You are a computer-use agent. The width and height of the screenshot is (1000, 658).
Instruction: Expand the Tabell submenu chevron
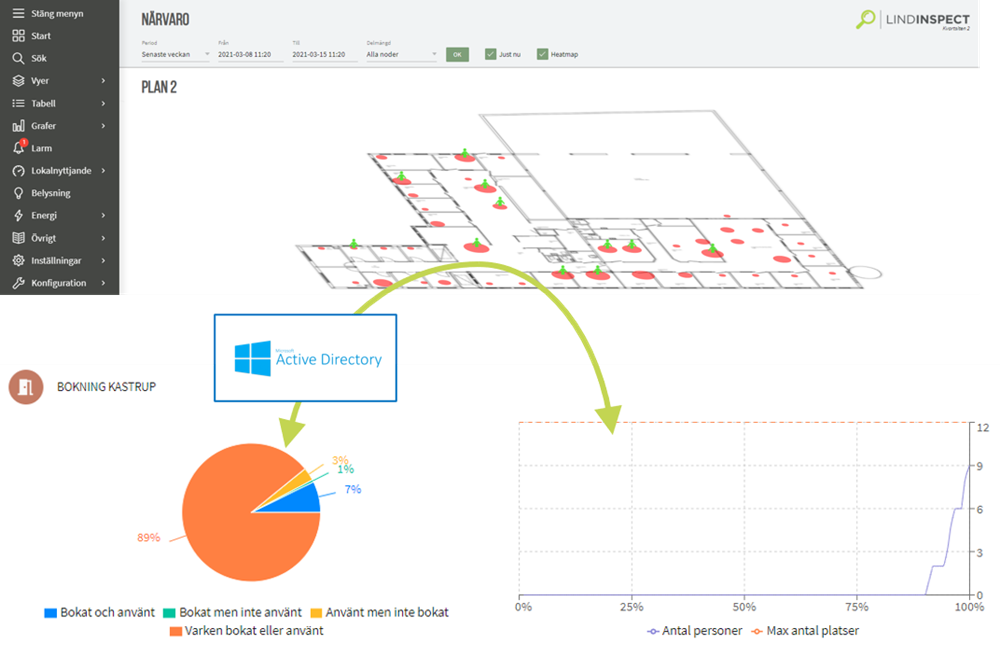point(103,103)
